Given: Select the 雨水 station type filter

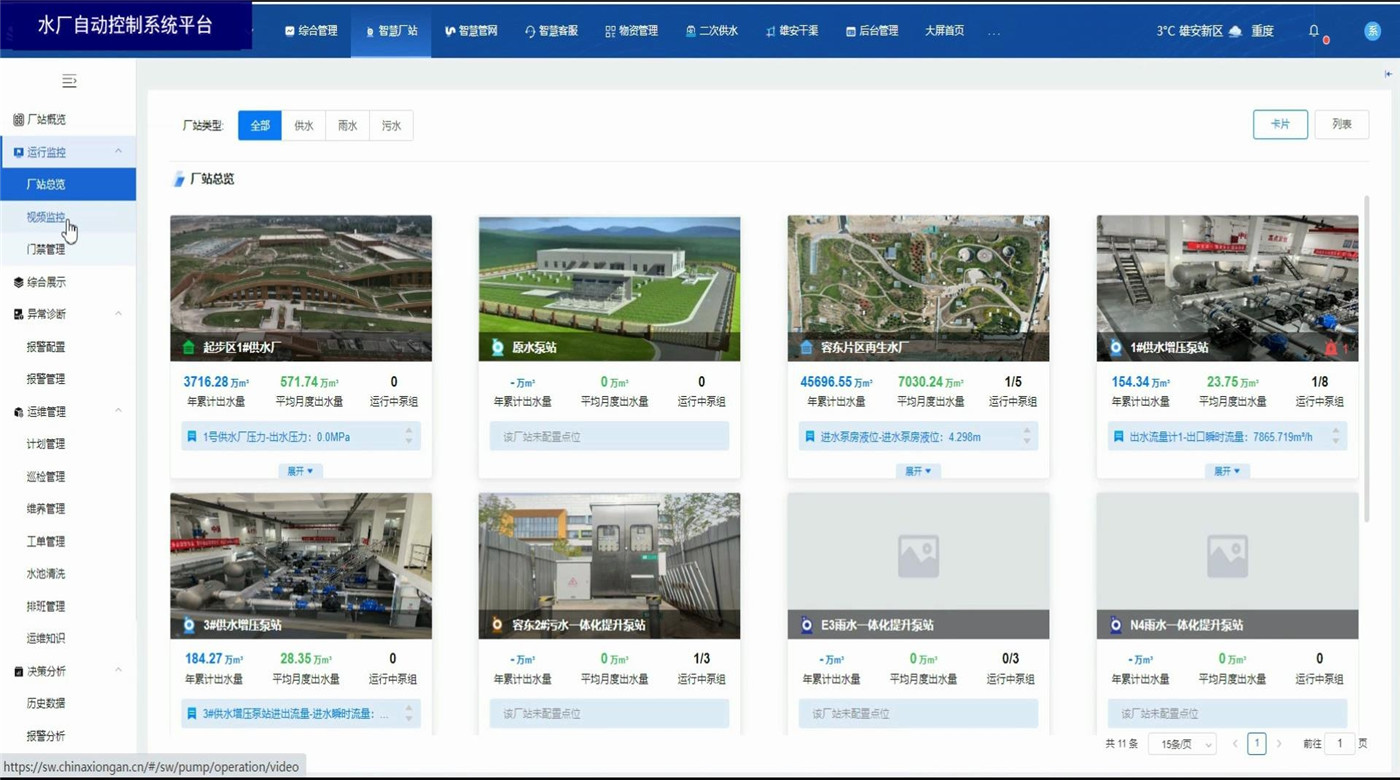Looking at the screenshot, I should point(347,126).
